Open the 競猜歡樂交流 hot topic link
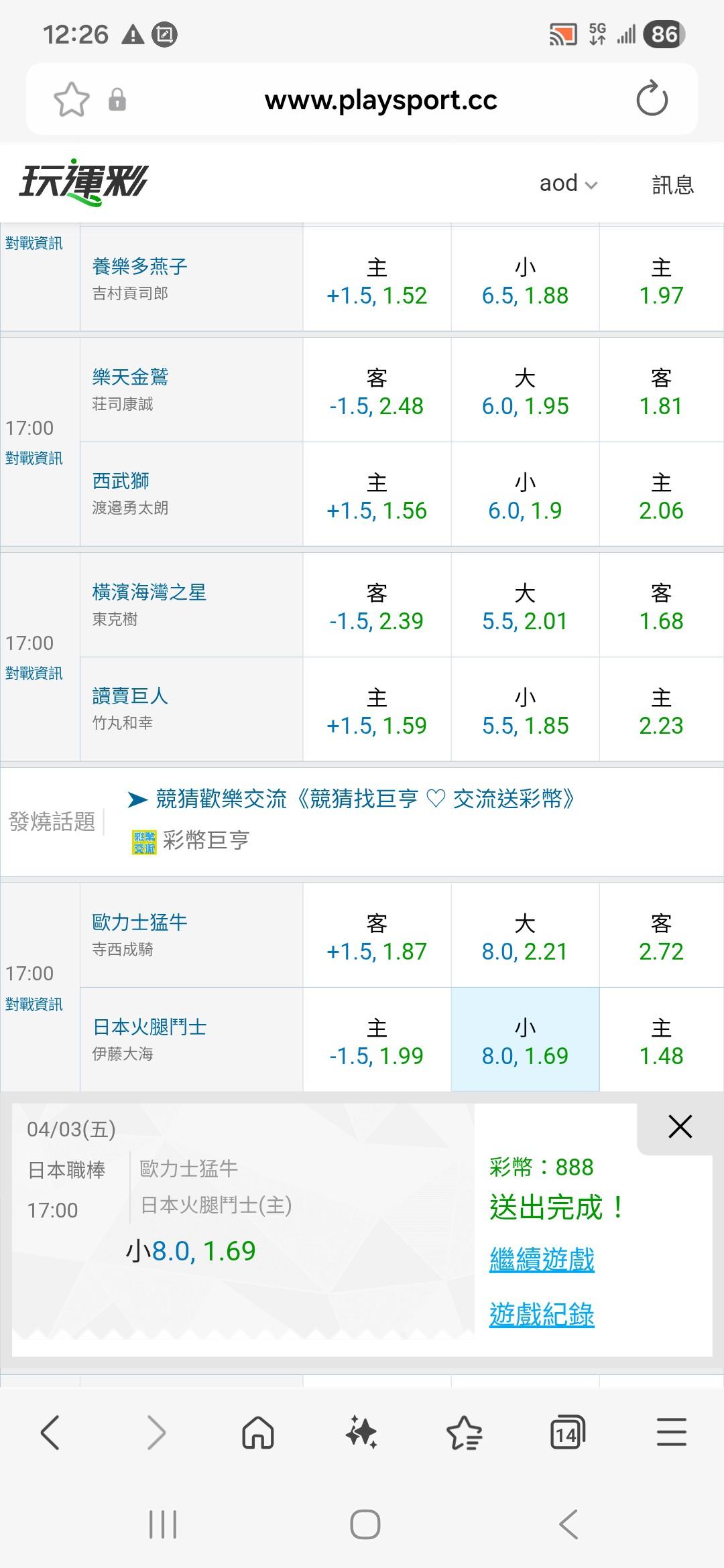 tap(365, 799)
